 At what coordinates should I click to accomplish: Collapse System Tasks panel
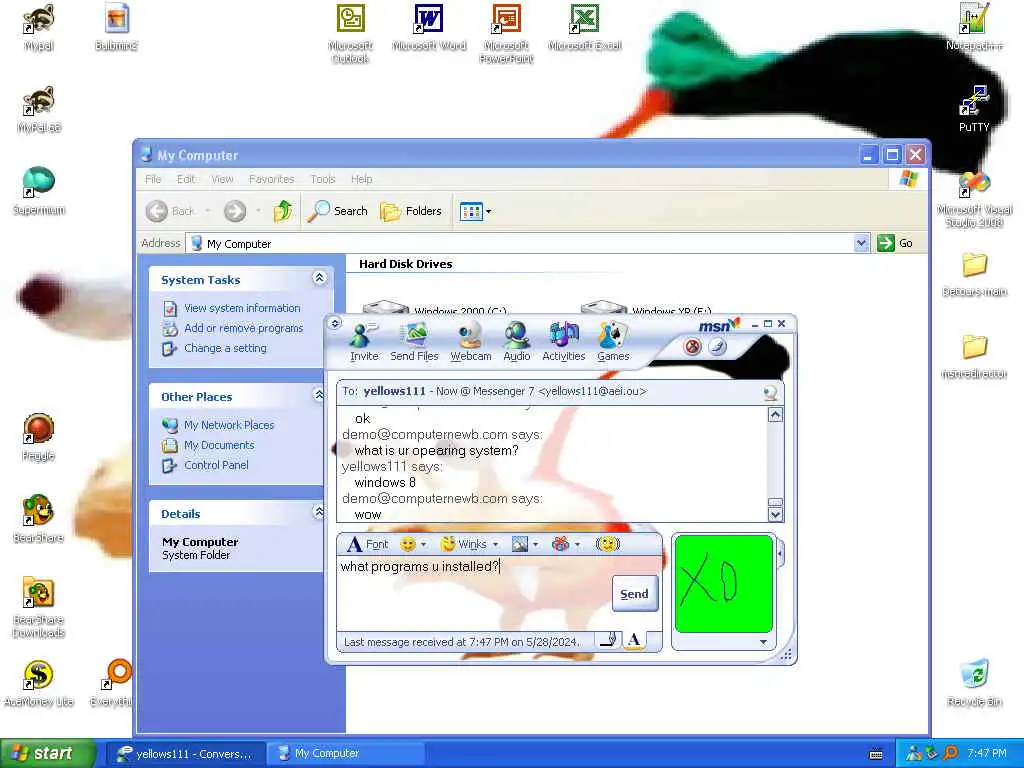319,278
